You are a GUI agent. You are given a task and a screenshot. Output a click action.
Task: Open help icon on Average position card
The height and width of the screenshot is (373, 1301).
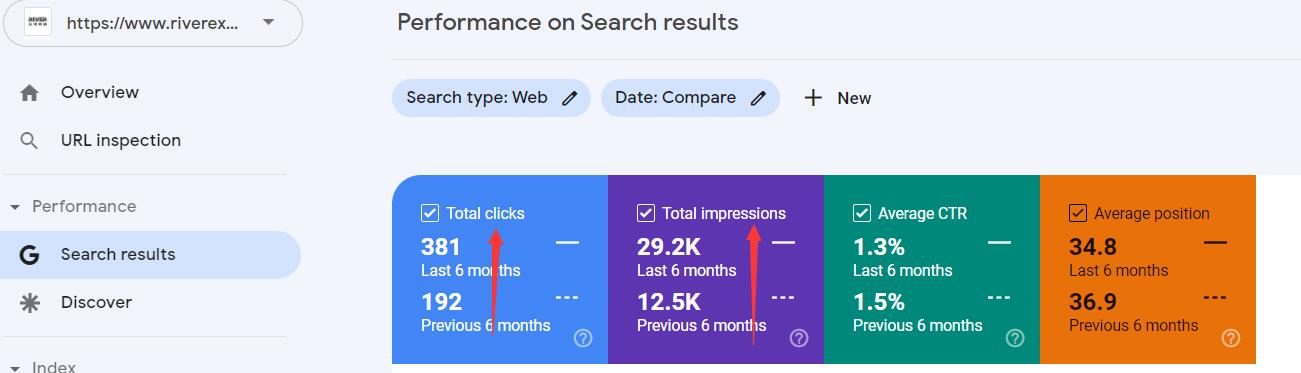click(x=1231, y=338)
